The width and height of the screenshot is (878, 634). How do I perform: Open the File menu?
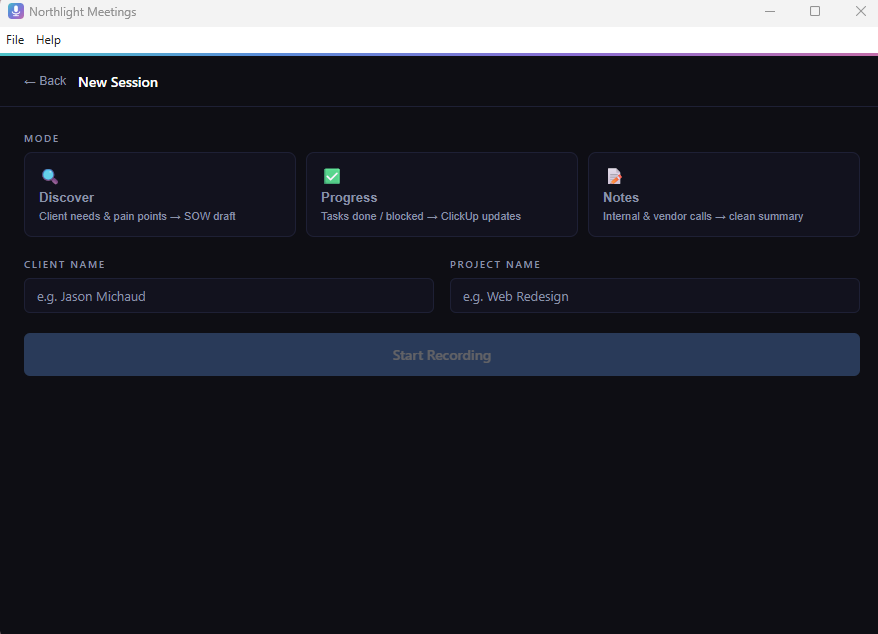(15, 40)
